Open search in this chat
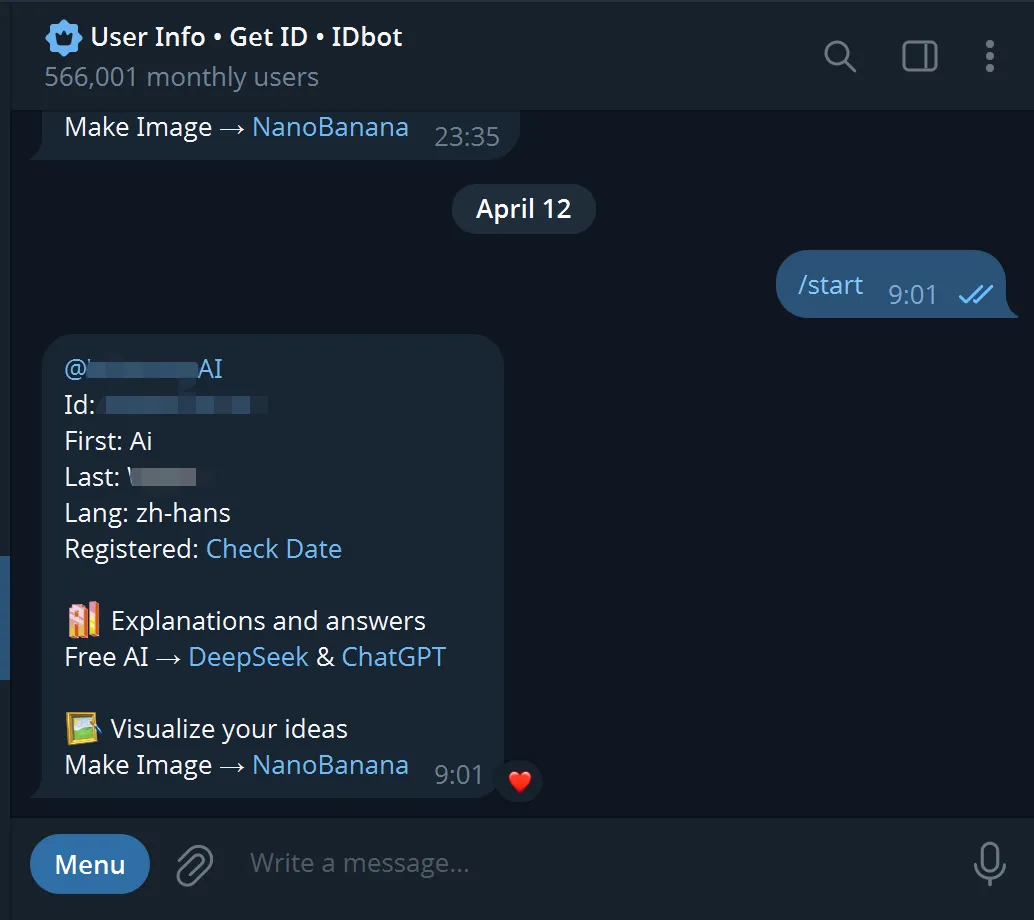The image size is (1034, 920). [x=839, y=56]
